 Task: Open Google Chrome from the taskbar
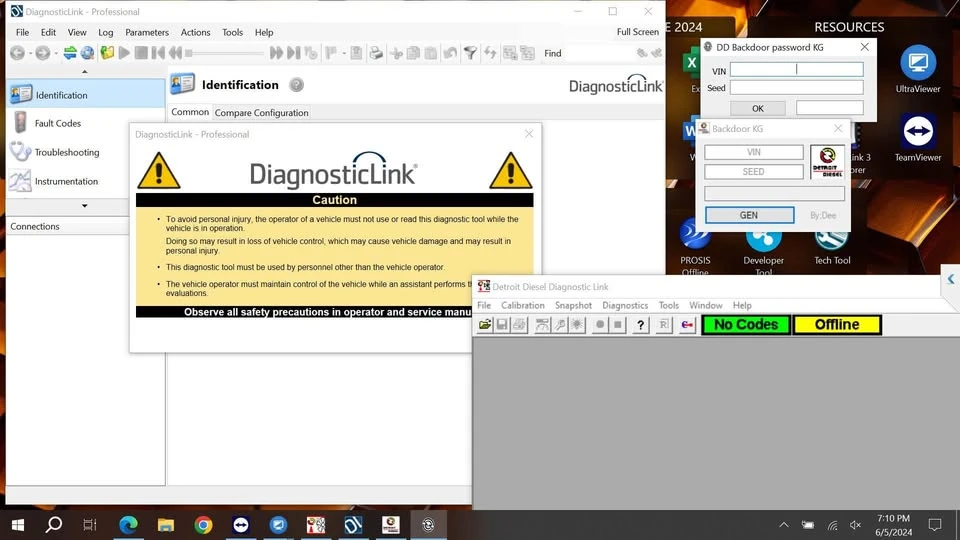[203, 525]
